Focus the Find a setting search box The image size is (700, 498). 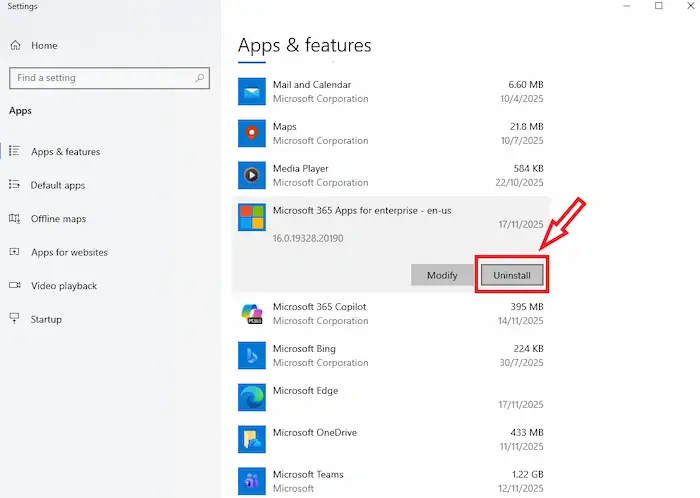tap(100, 78)
